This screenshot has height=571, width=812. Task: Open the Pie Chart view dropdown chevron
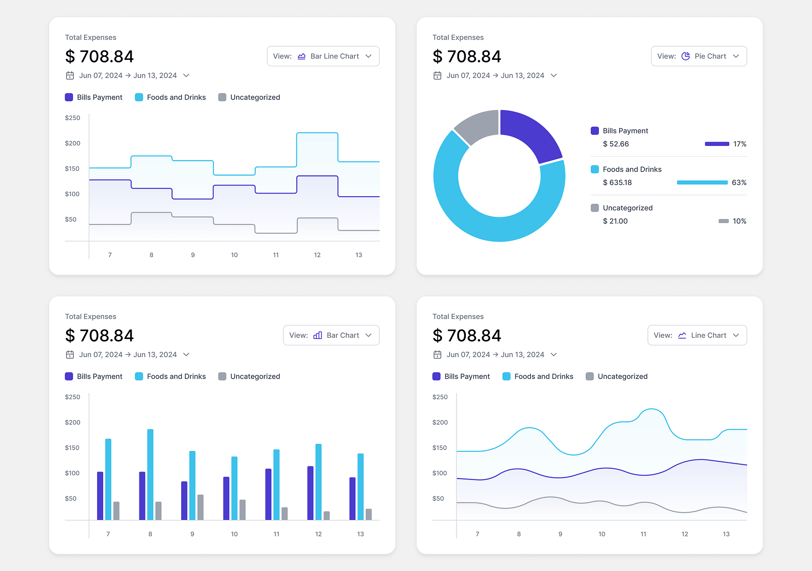(x=736, y=56)
